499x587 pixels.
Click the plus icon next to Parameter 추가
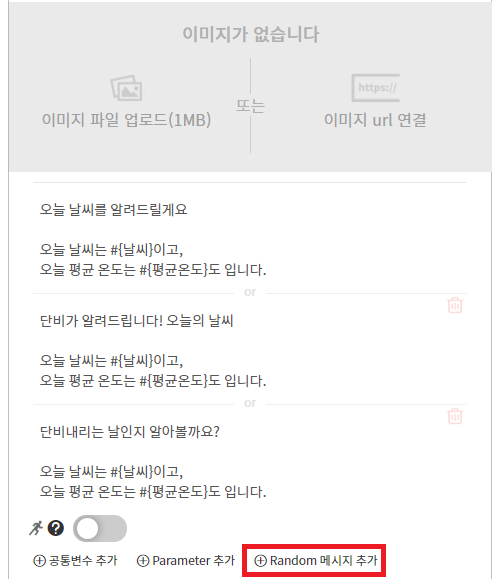[x=143, y=560]
